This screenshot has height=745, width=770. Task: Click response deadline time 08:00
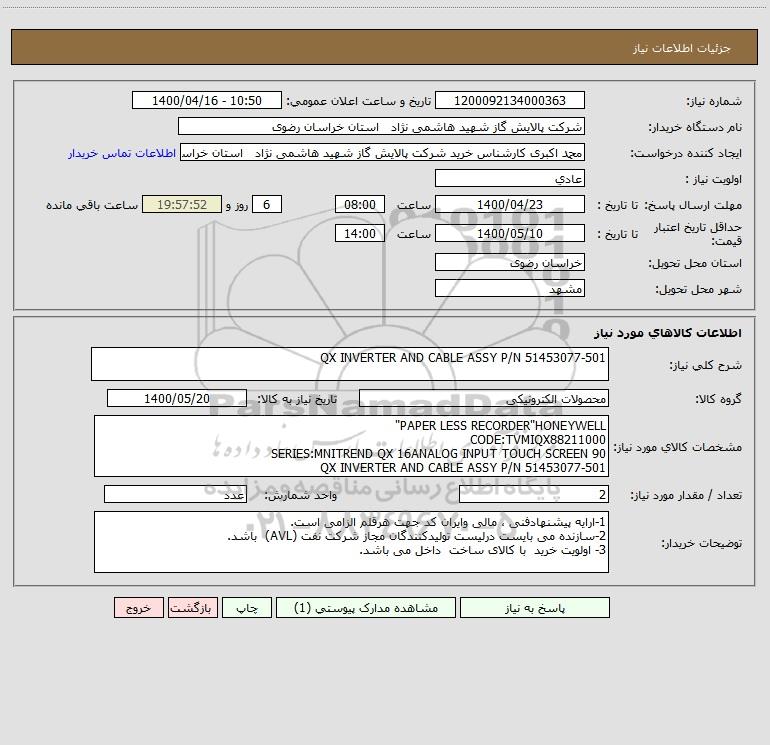(x=359, y=204)
